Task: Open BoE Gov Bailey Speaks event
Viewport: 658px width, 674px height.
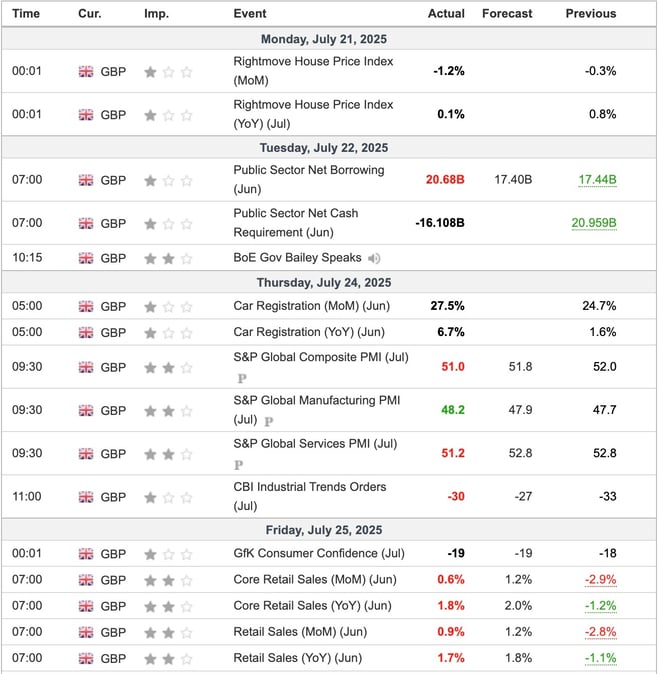Action: [297, 257]
